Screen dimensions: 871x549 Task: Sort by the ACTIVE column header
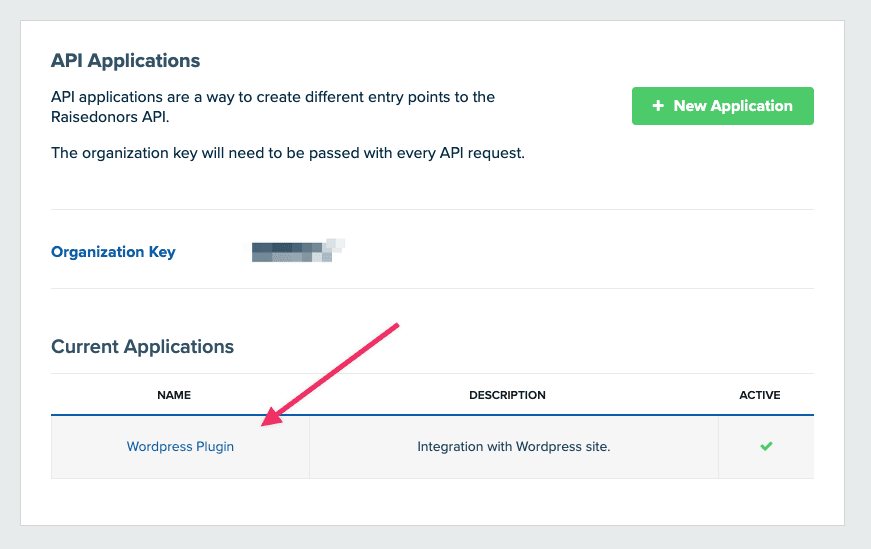tap(759, 395)
